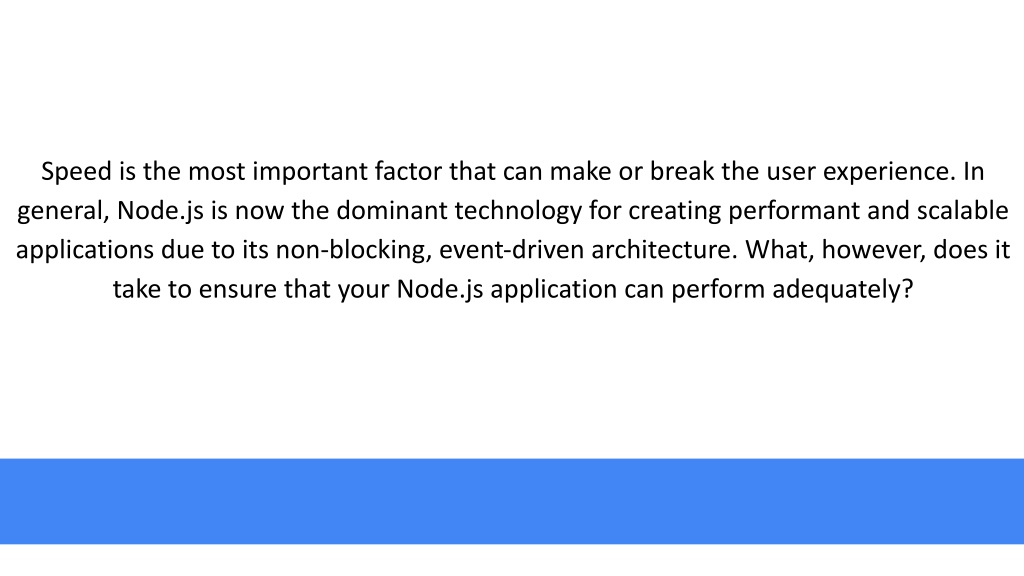Click the final word "adequately?"
This screenshot has width=1024, height=576.
pos(842,290)
